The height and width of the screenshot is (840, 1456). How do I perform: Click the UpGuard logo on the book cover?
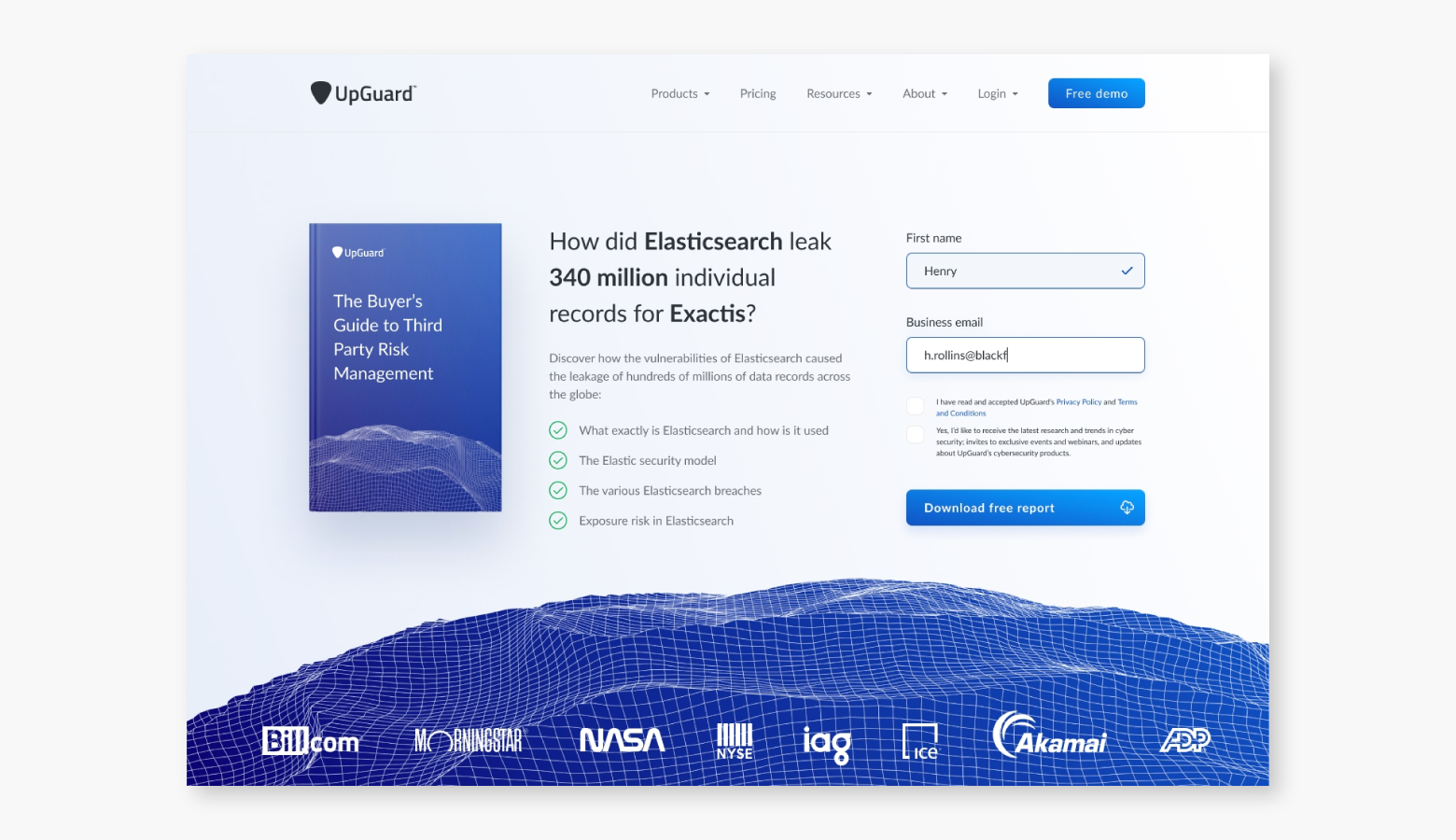(358, 253)
